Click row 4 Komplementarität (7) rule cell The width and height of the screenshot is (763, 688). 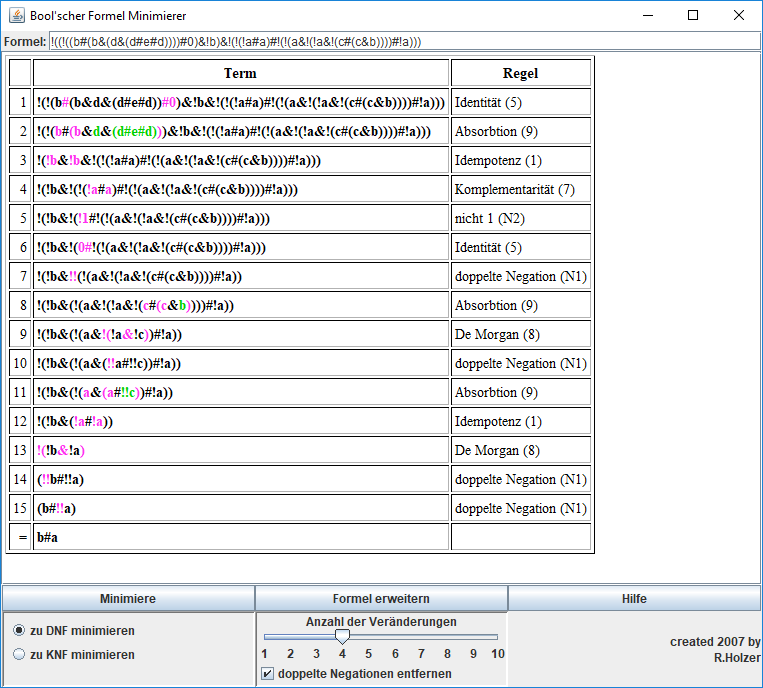click(x=520, y=190)
